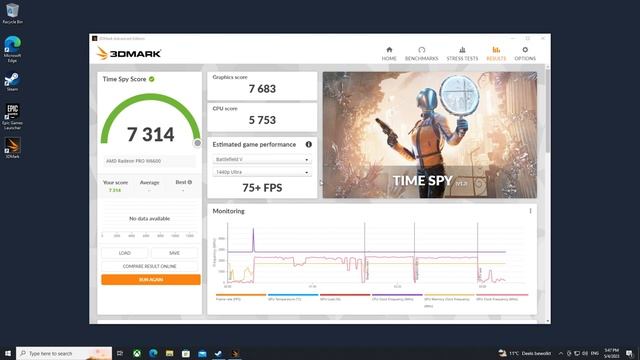Viewport: 640px width, 360px height.
Task: Toggle the GPU Load legend series
Action: coord(344,298)
